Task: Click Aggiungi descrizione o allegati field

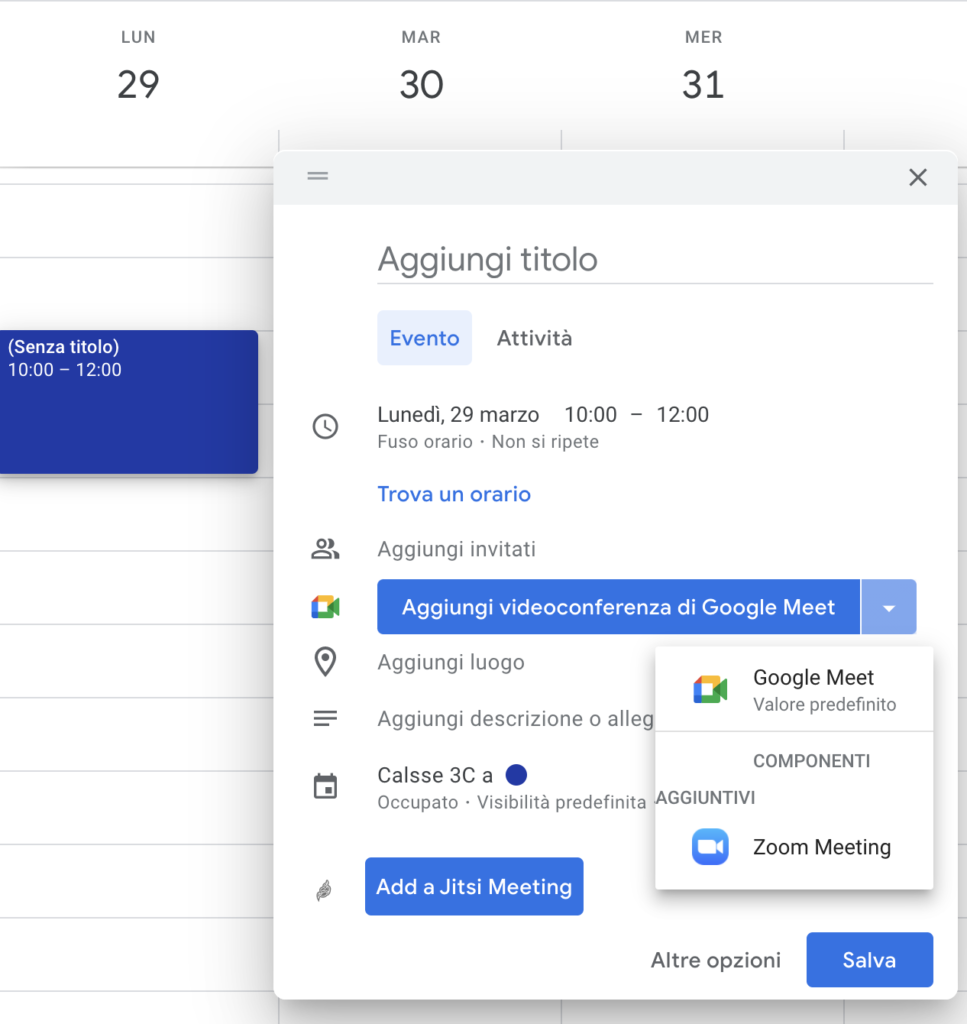Action: (x=516, y=718)
